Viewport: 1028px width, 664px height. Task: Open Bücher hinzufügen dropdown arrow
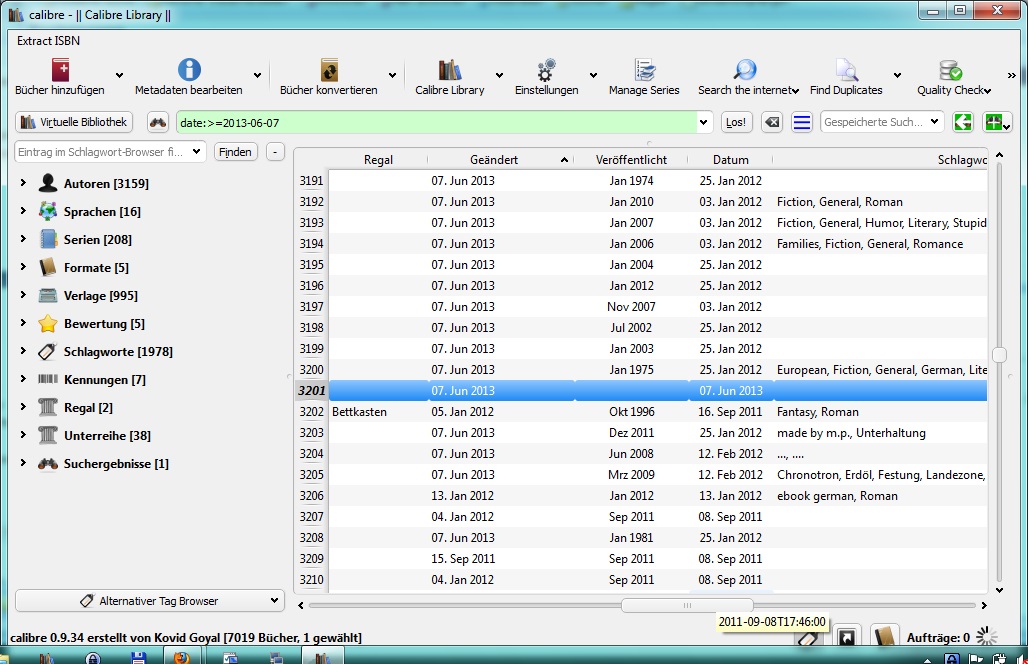119,75
